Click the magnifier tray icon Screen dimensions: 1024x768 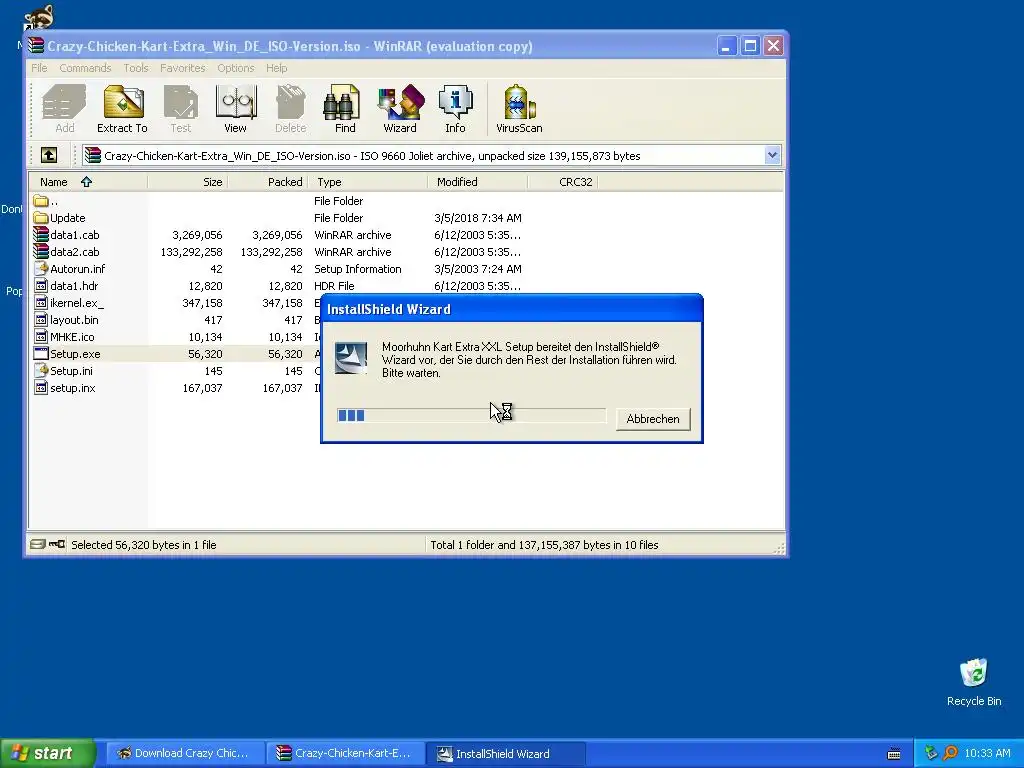click(x=950, y=753)
